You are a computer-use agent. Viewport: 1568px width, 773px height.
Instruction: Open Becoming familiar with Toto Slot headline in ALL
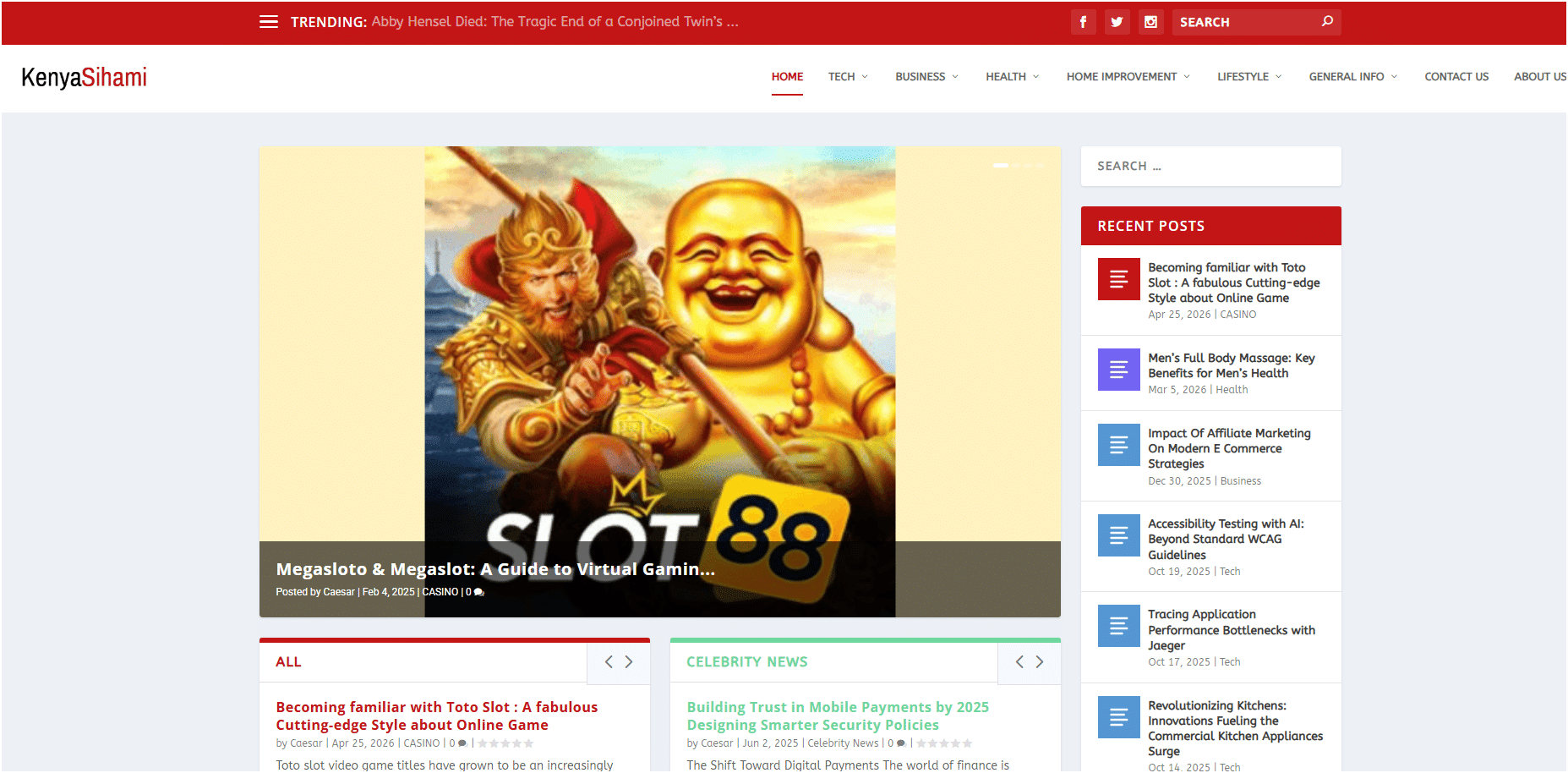click(437, 716)
